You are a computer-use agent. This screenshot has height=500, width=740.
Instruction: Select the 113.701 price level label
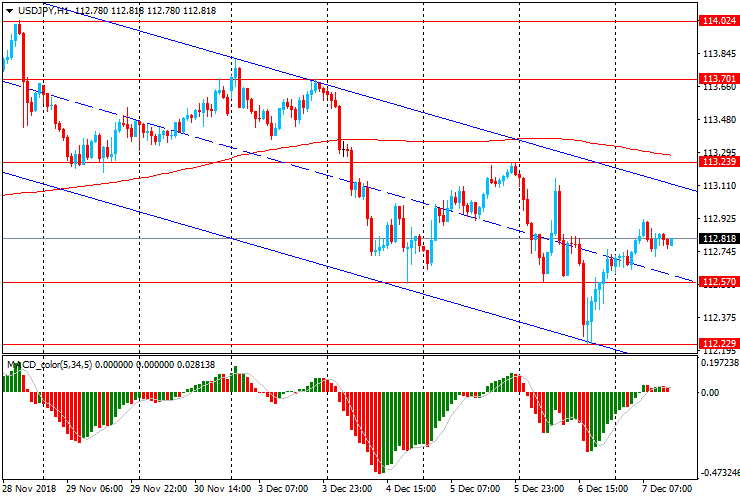pyautogui.click(x=719, y=78)
